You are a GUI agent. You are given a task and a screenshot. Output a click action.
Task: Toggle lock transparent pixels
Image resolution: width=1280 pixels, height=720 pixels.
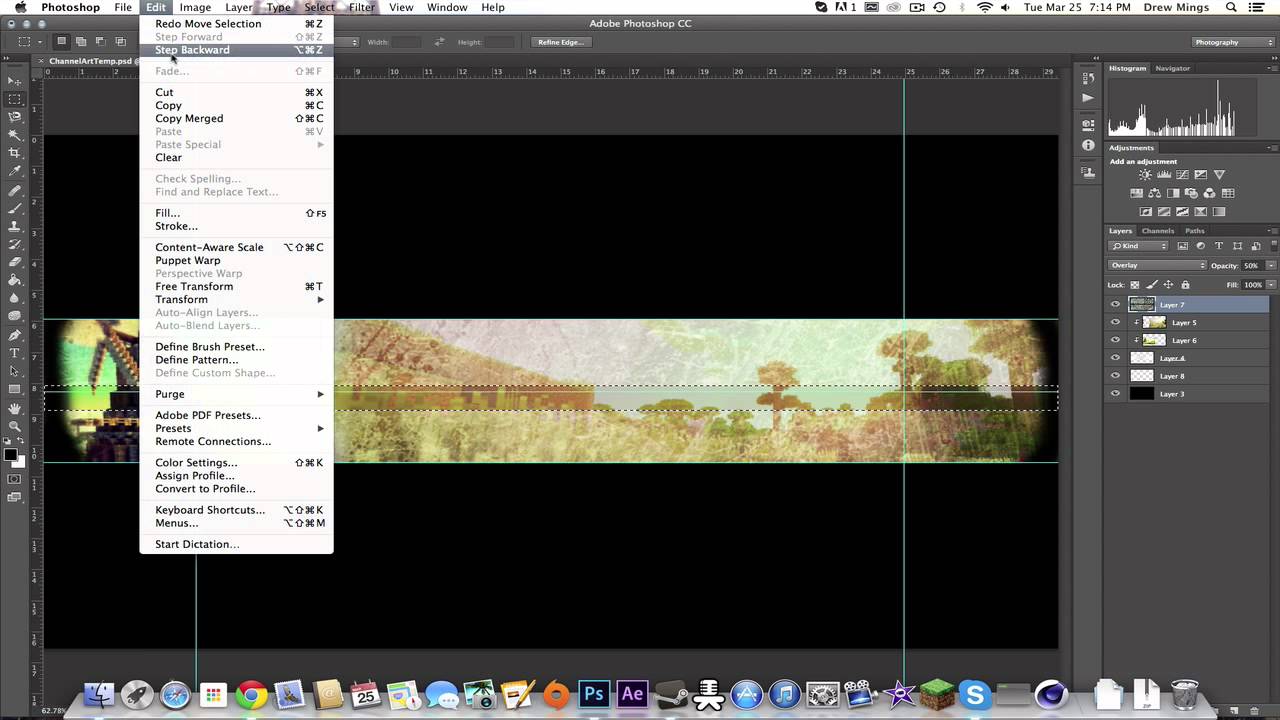pyautogui.click(x=1135, y=285)
